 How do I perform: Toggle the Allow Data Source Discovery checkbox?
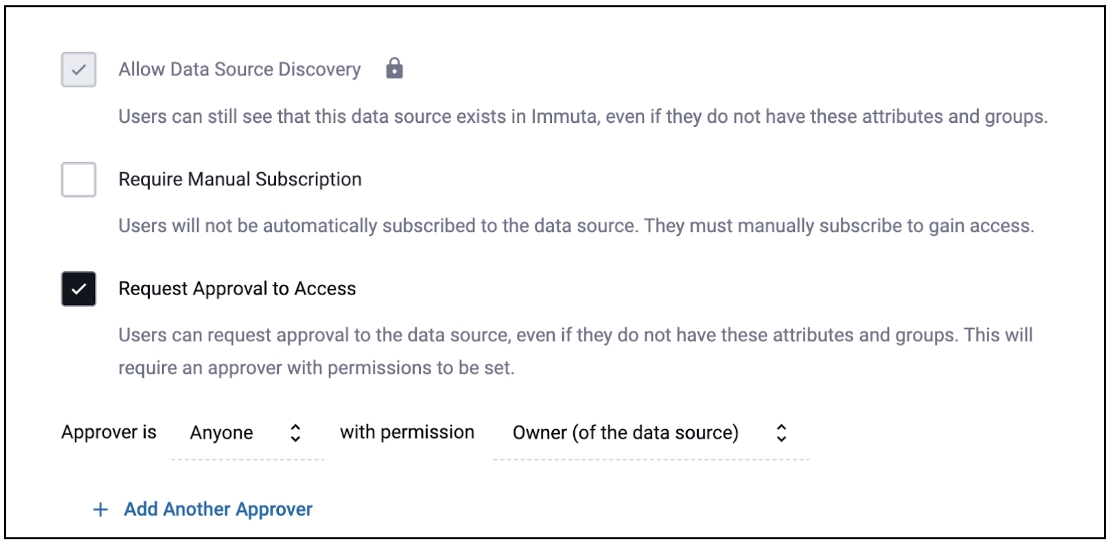(79, 70)
